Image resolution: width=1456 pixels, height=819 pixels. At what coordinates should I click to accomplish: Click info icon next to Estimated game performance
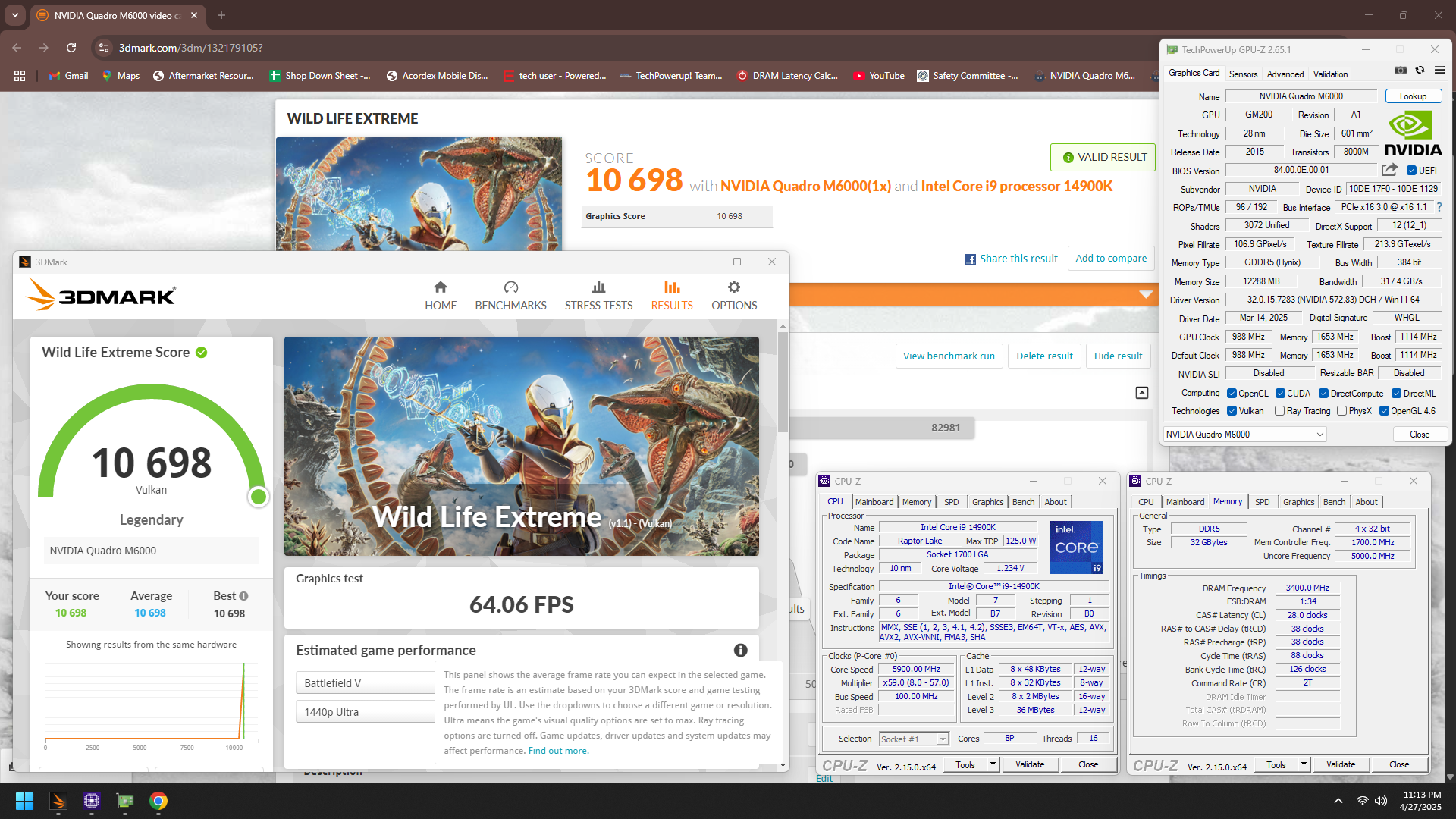(741, 650)
